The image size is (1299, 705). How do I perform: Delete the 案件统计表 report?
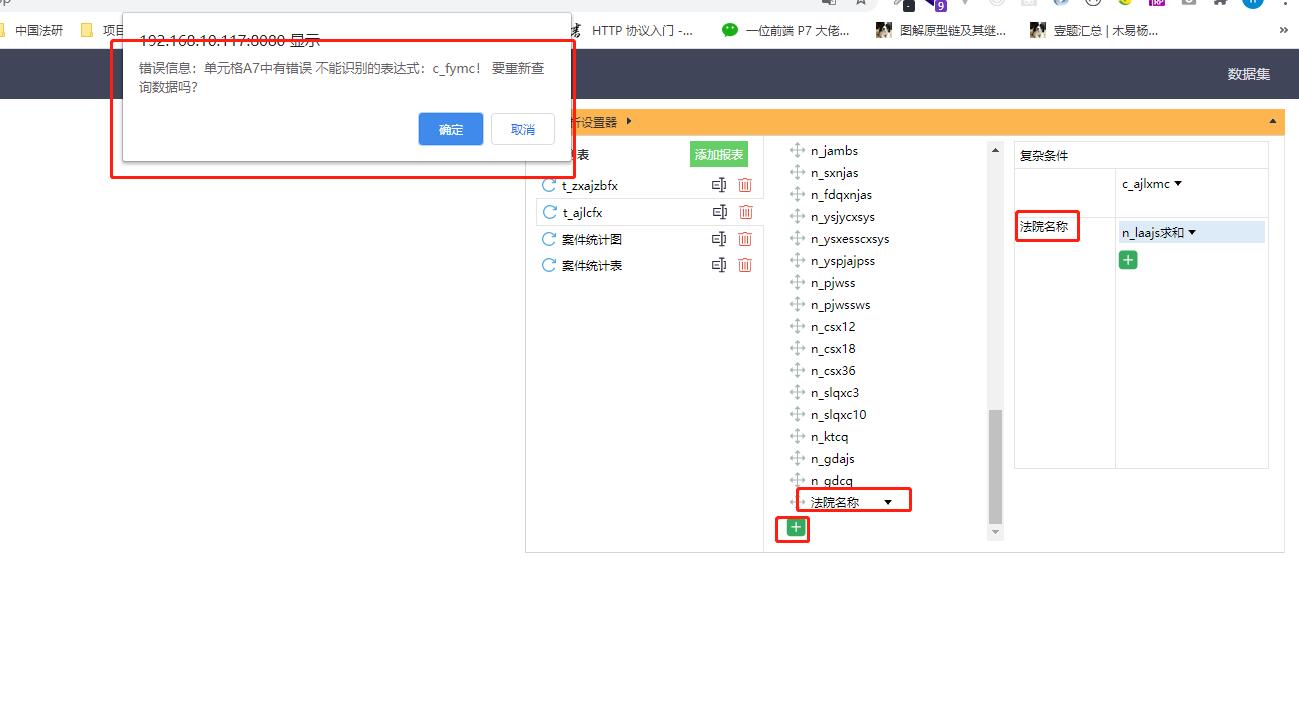[745, 265]
